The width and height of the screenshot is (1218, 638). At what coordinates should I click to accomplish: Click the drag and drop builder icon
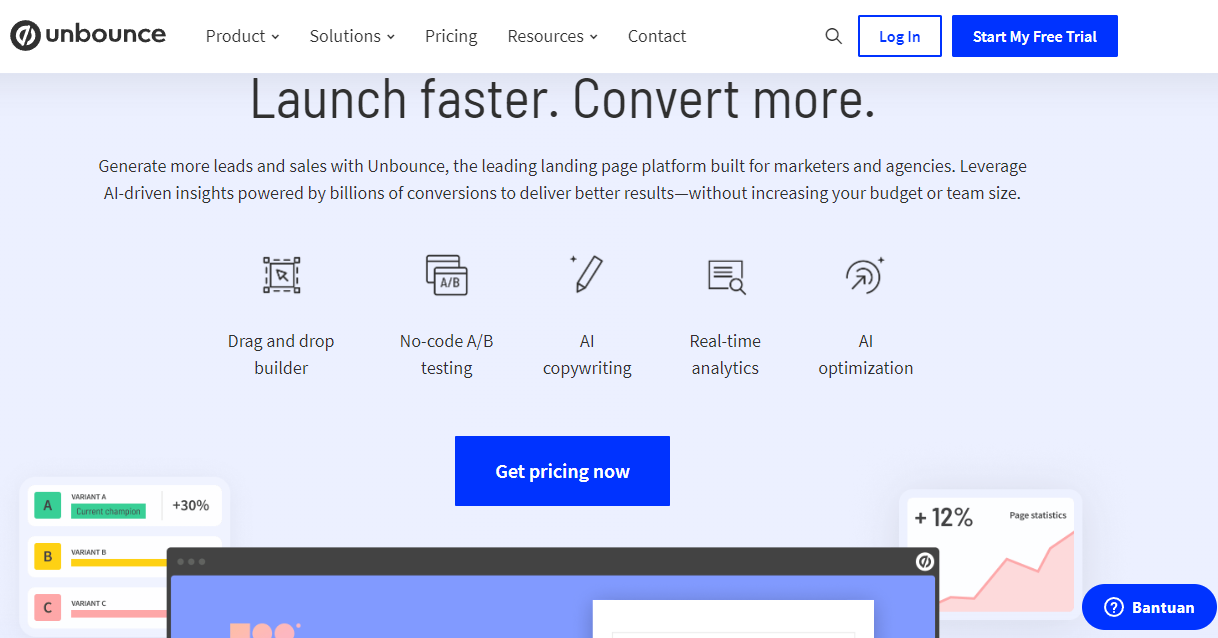281,274
